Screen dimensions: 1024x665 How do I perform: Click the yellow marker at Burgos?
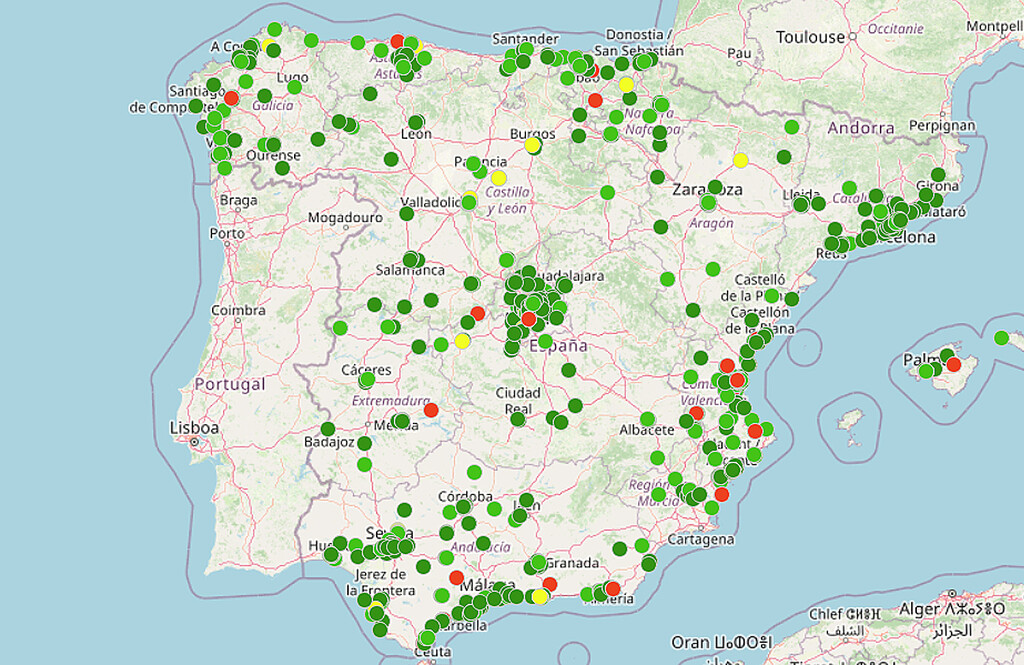(533, 146)
